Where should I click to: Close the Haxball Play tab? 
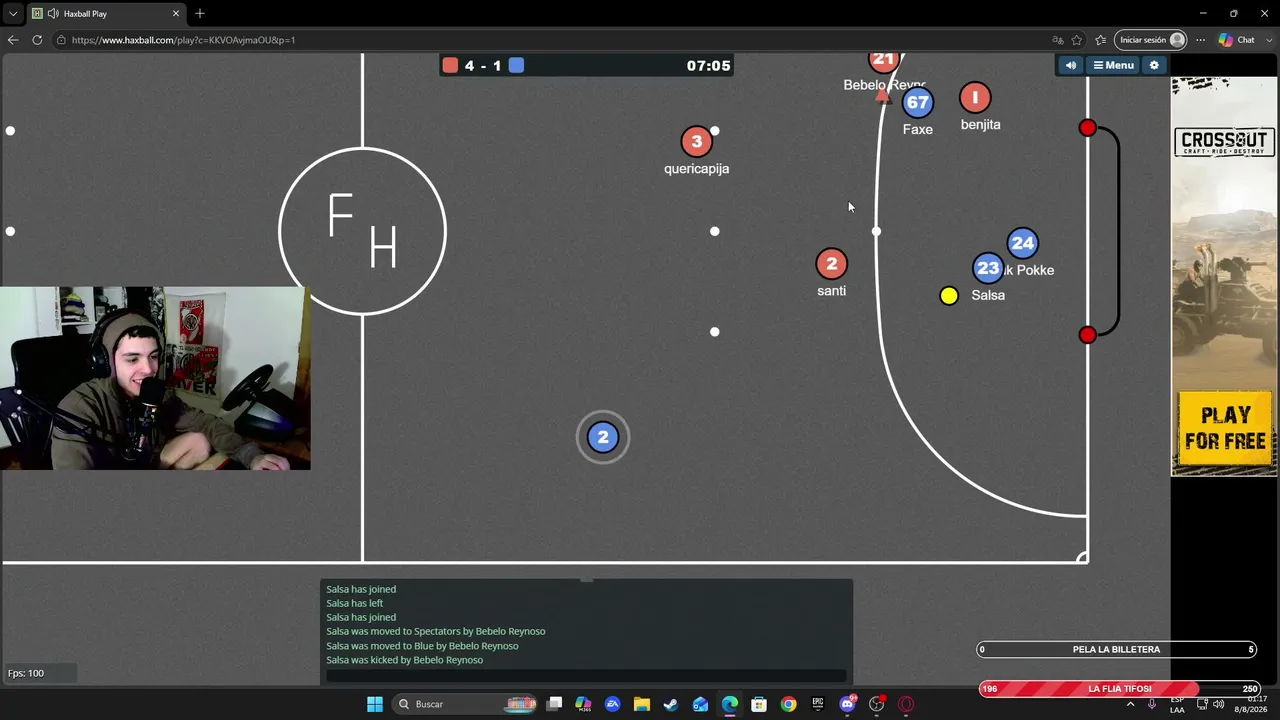[x=176, y=14]
